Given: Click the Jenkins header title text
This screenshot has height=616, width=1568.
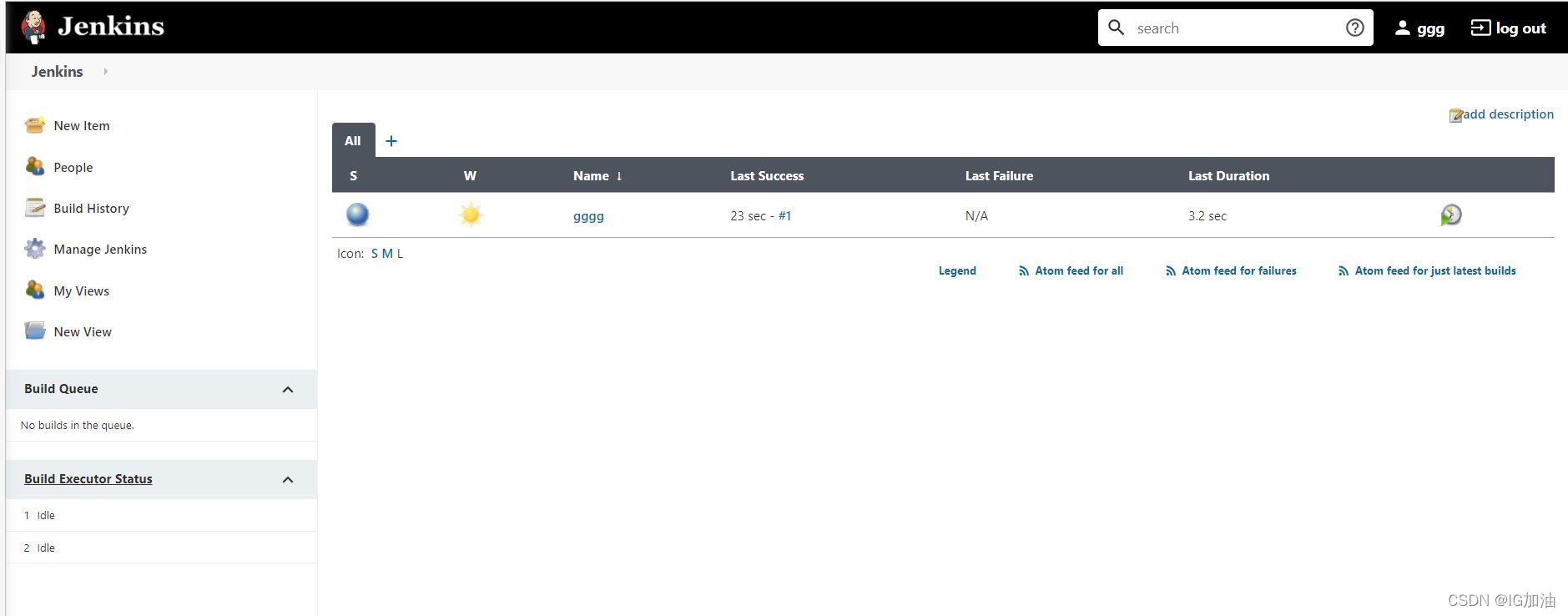Looking at the screenshot, I should tap(111, 27).
